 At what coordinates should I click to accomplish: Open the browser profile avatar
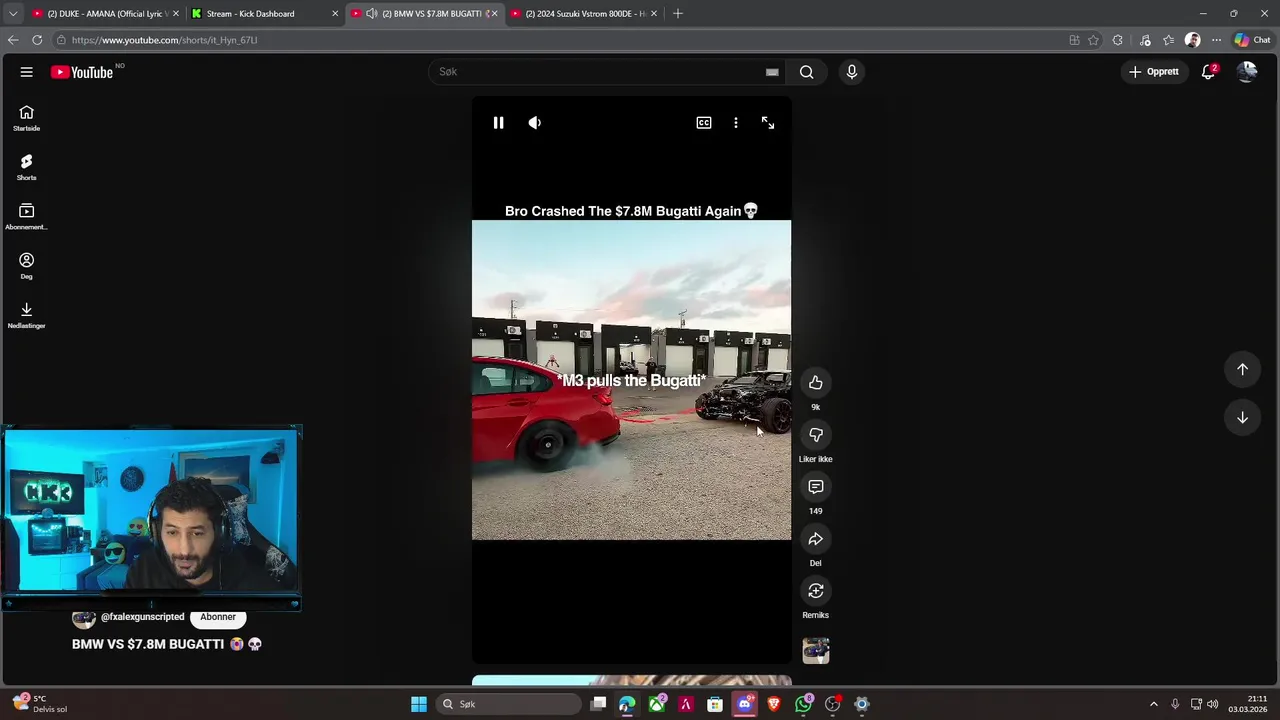pos(1192,40)
